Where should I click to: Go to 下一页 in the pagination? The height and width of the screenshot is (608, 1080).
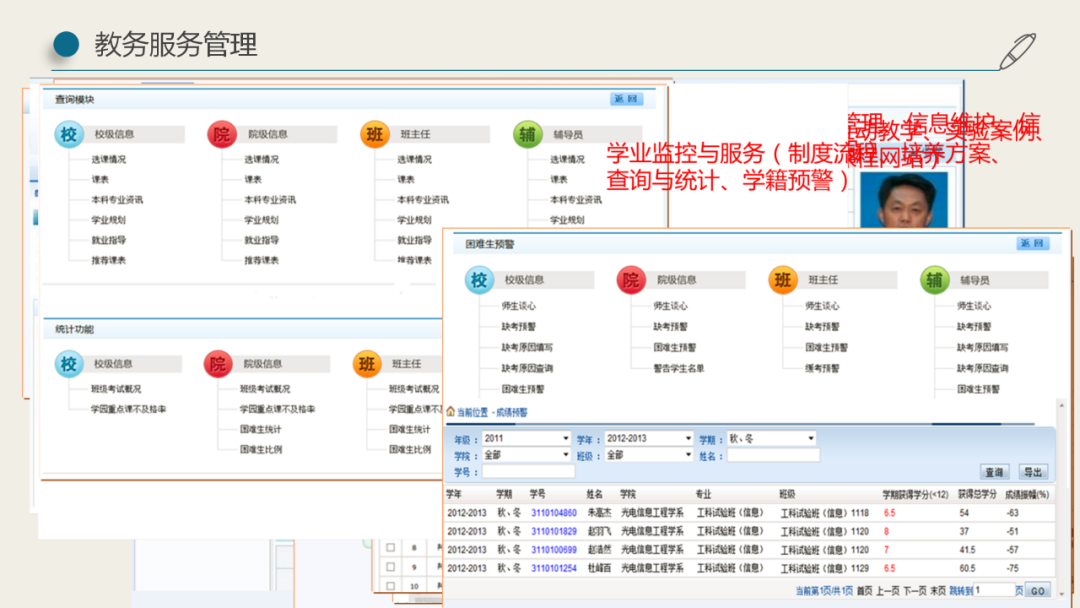tap(915, 591)
